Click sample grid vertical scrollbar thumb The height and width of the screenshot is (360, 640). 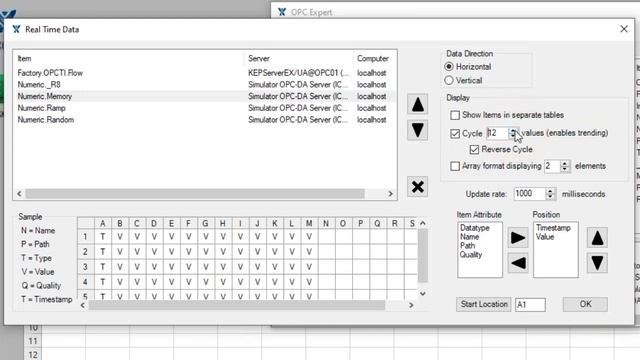click(x=423, y=256)
